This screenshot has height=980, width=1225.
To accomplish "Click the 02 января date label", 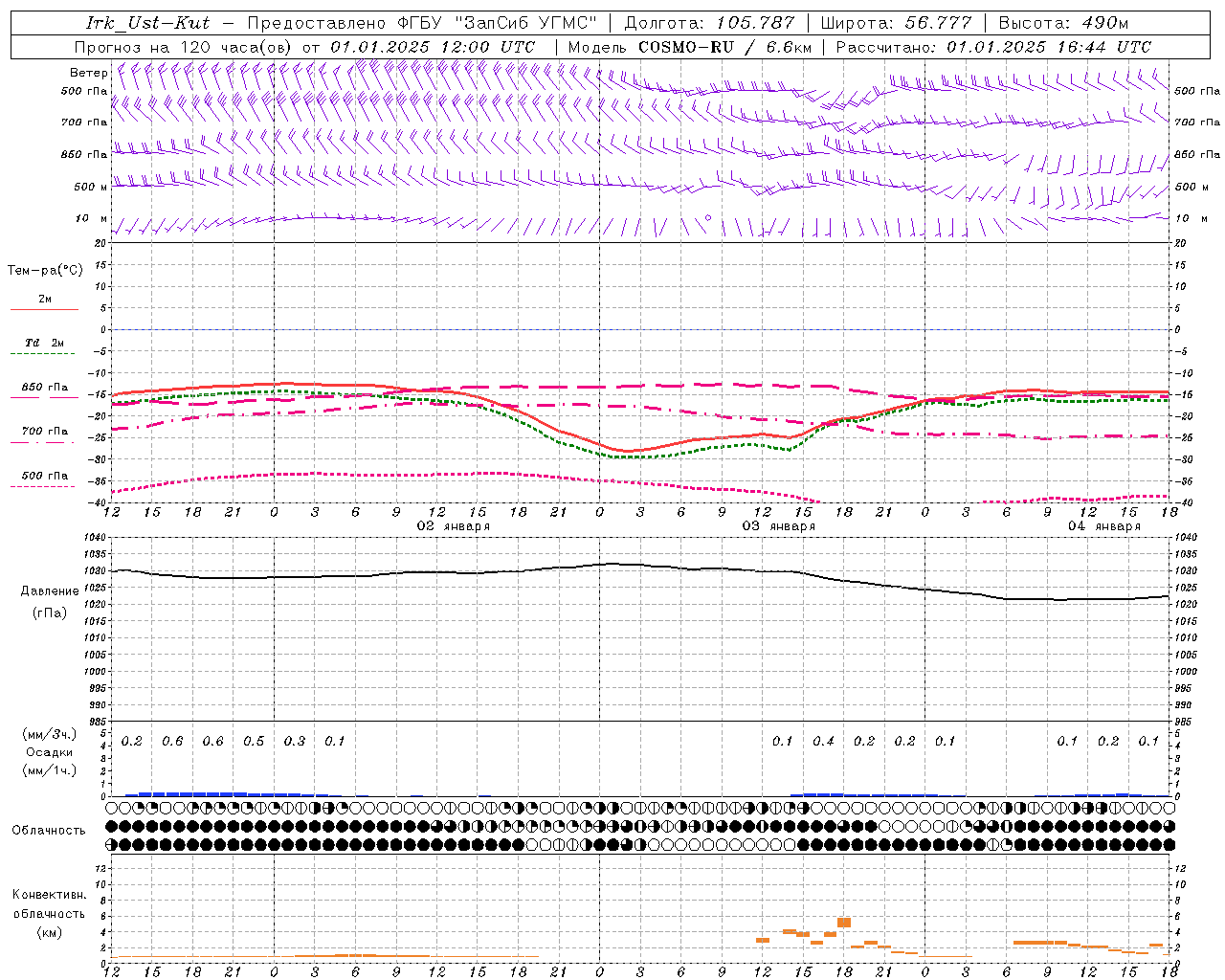I will 453,526.
